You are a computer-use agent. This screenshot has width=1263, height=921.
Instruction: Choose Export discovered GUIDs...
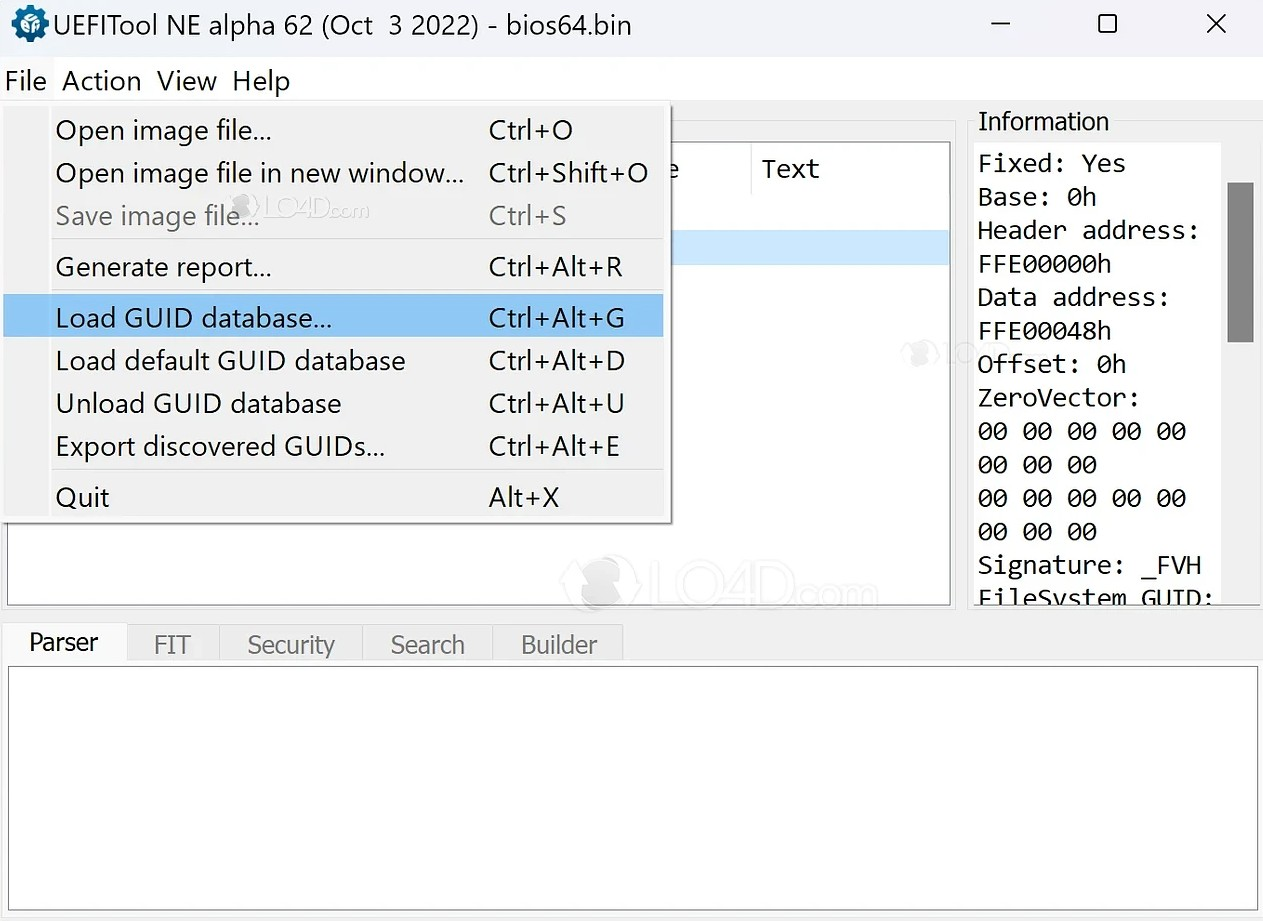(334, 447)
